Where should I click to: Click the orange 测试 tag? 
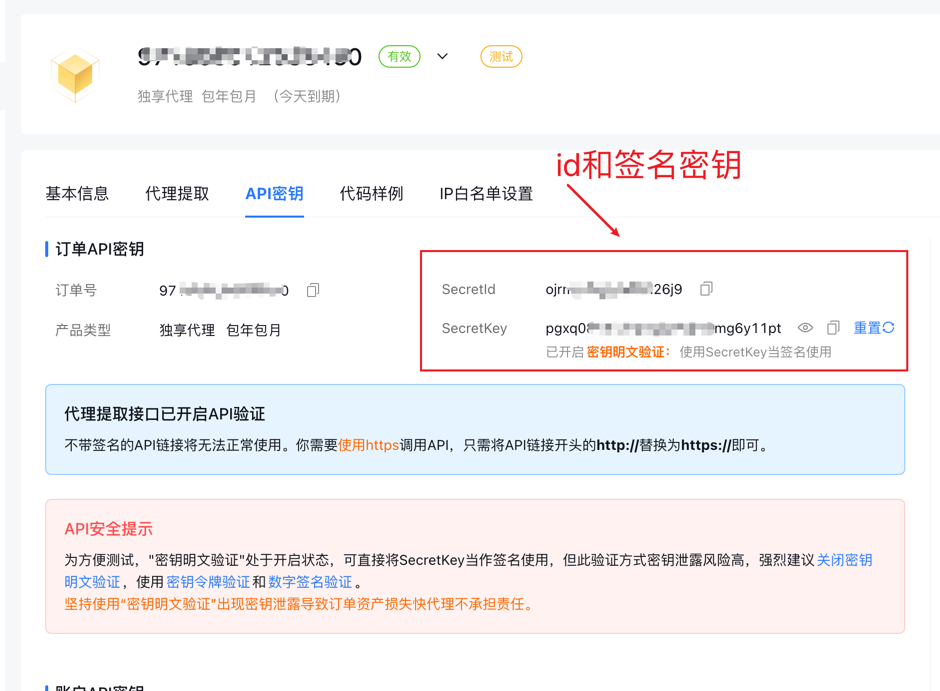tap(501, 57)
